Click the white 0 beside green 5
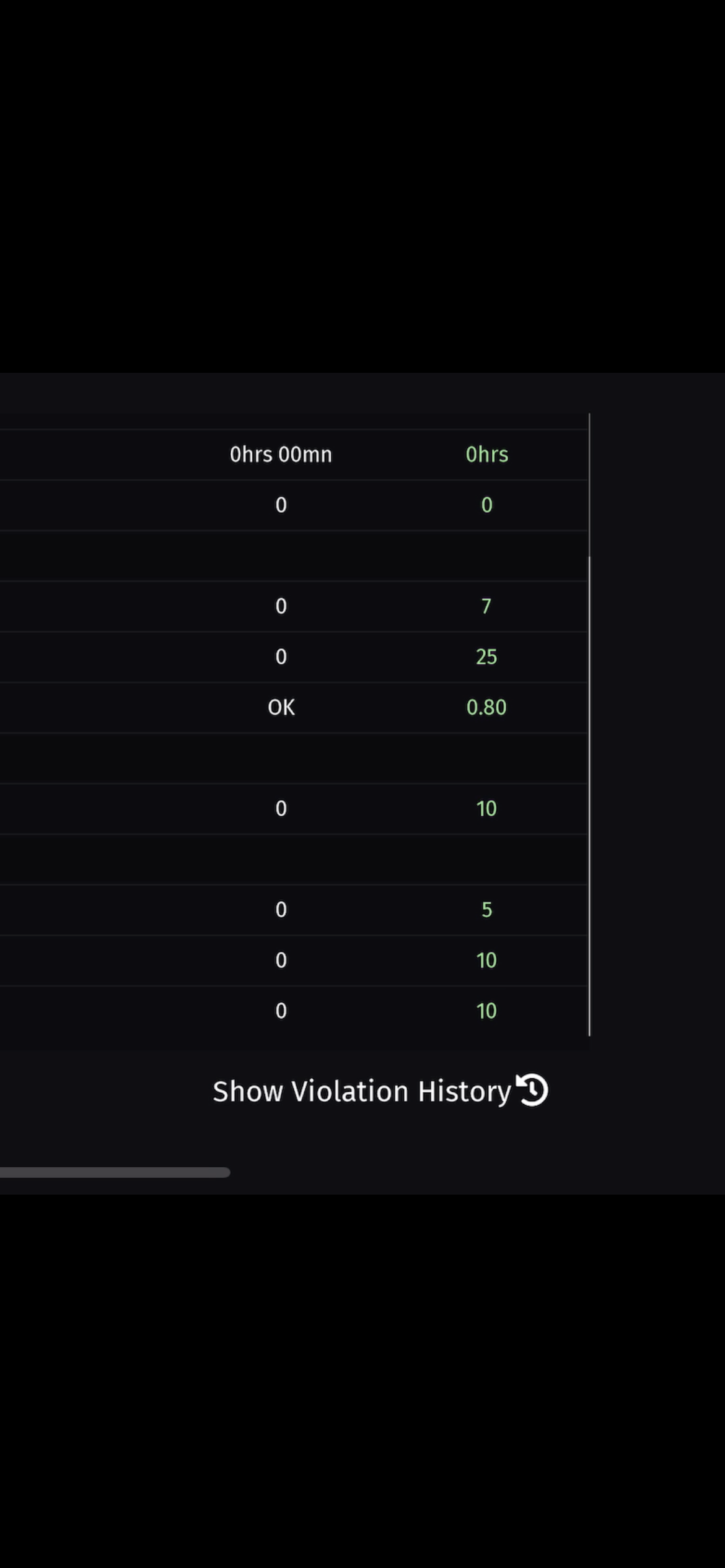This screenshot has width=725, height=1568. (x=281, y=909)
